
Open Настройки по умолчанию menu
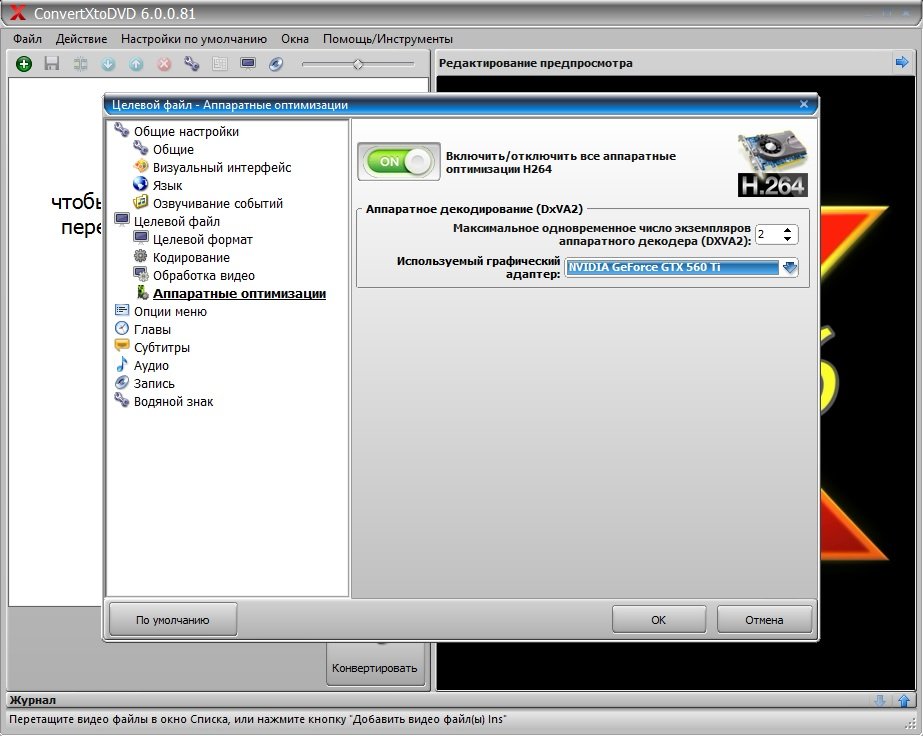(x=194, y=39)
